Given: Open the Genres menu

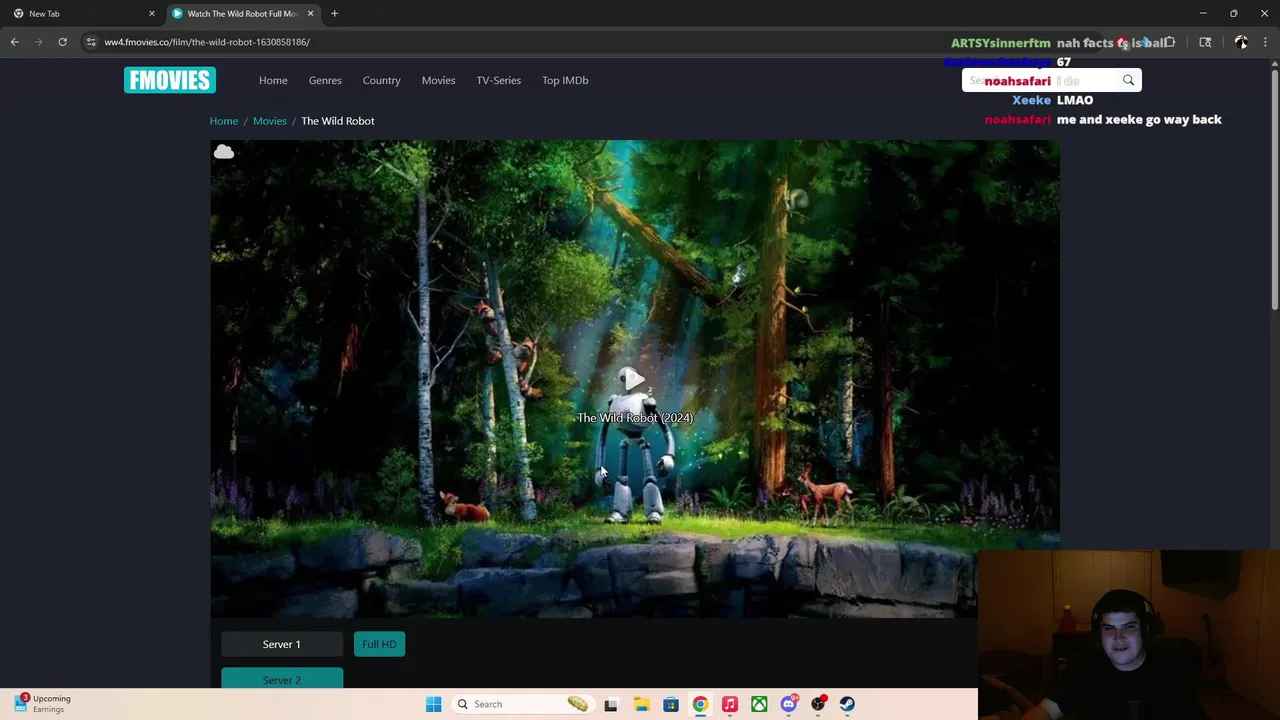Looking at the screenshot, I should click(x=325, y=80).
